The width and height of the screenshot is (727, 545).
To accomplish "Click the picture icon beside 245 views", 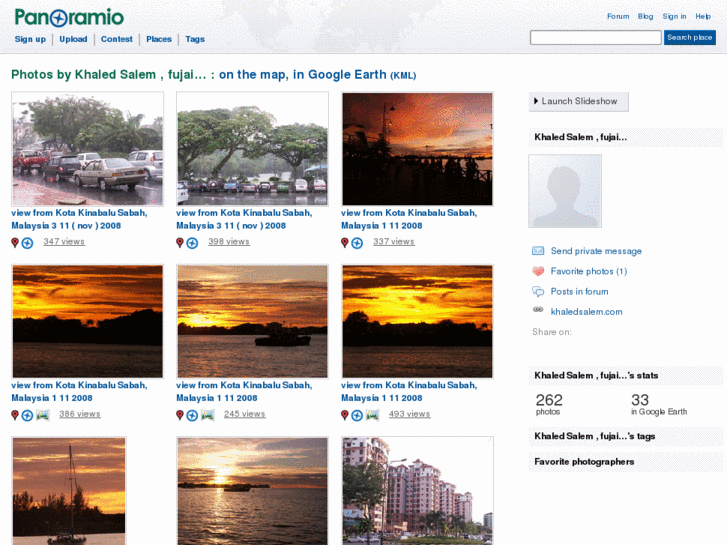I will pyautogui.click(x=208, y=415).
